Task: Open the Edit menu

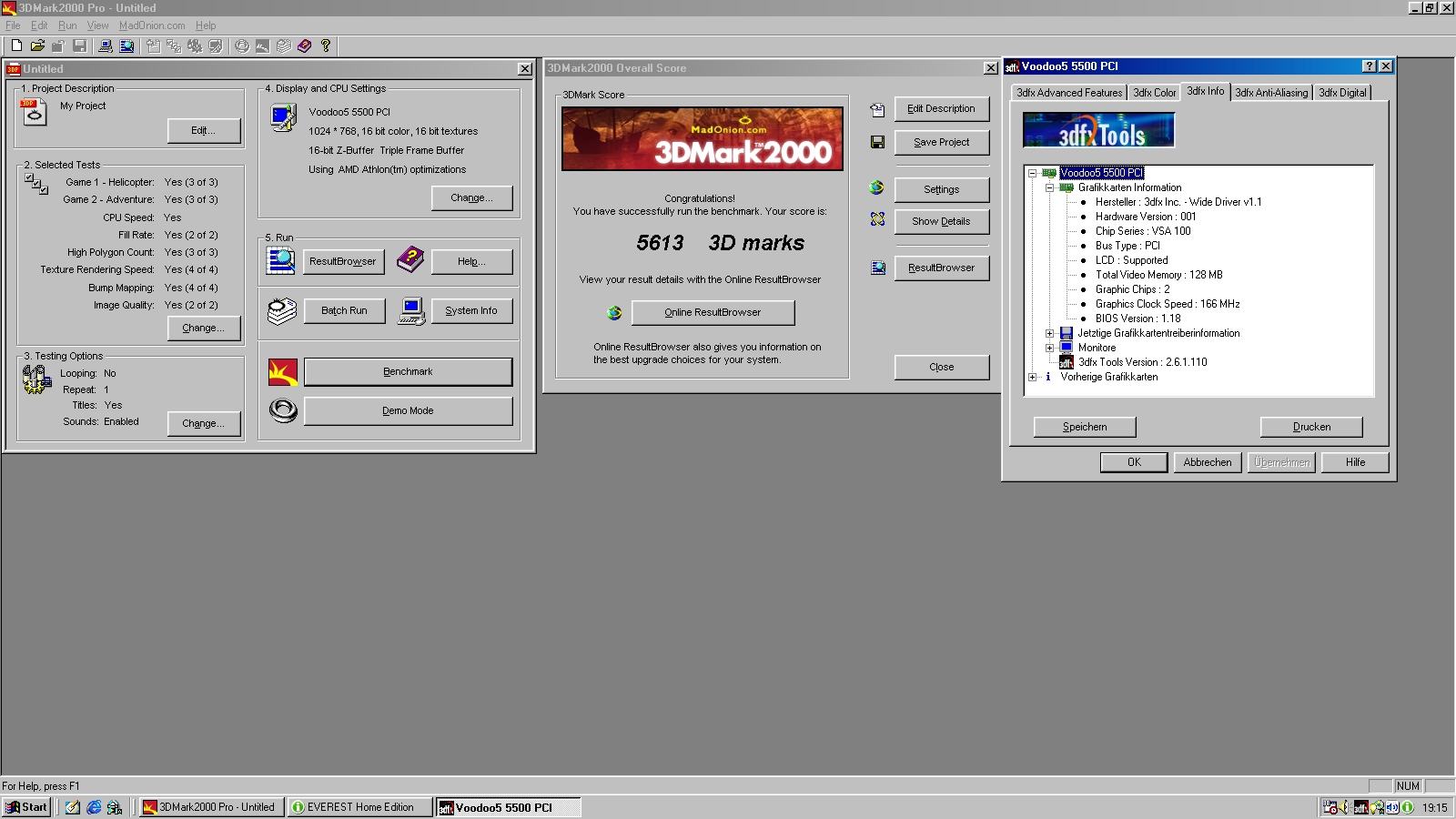Action: [39, 25]
